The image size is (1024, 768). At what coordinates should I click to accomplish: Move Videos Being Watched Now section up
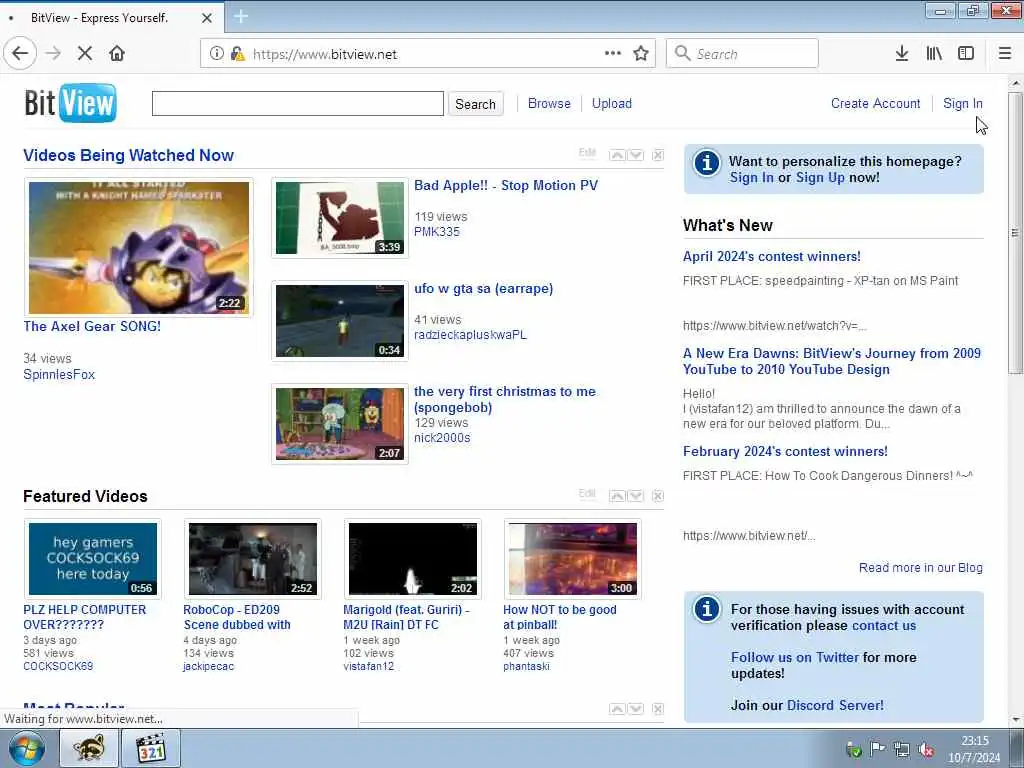tap(617, 155)
